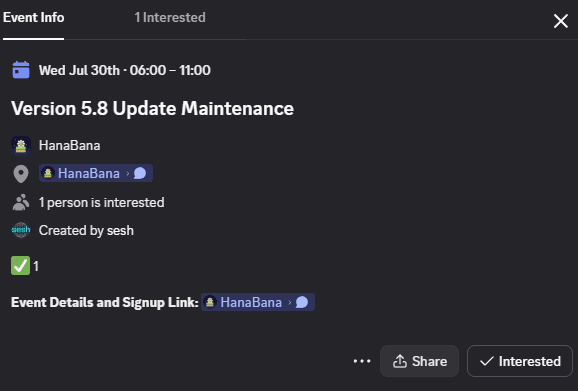Viewport: 578px width, 391px height.
Task: Click the Share button
Action: click(419, 361)
